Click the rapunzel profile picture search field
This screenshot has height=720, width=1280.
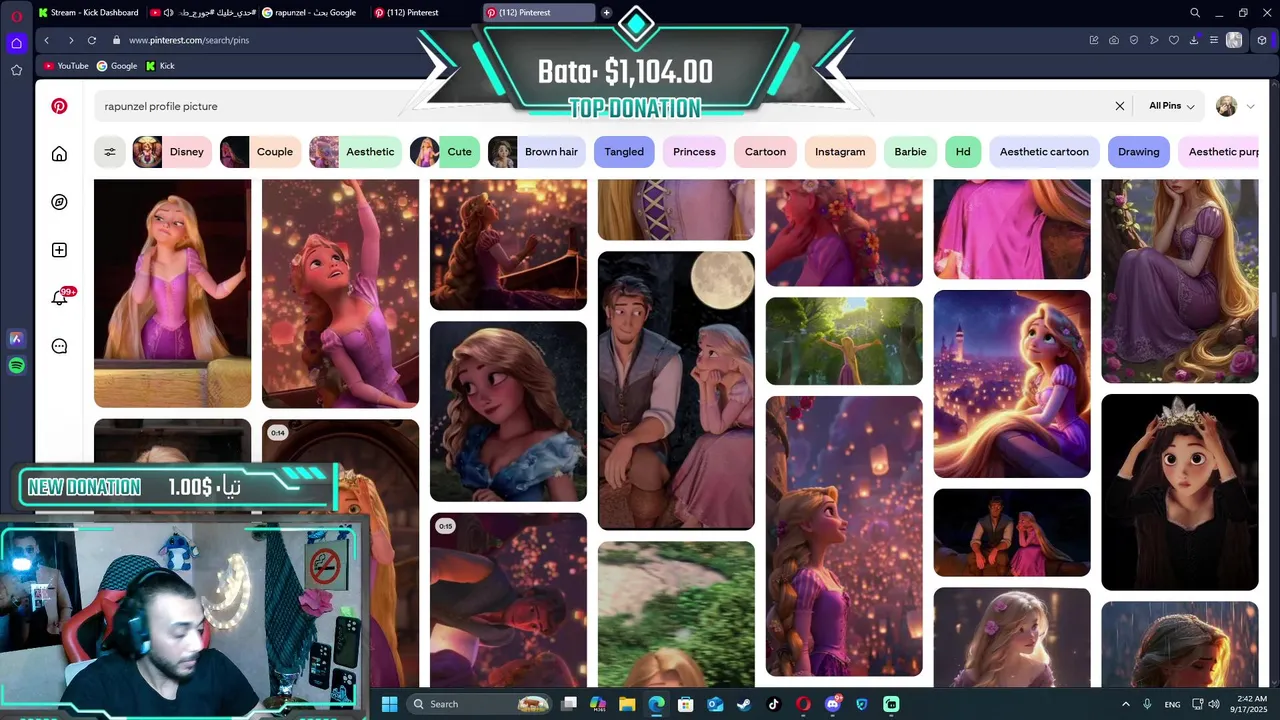(600, 106)
